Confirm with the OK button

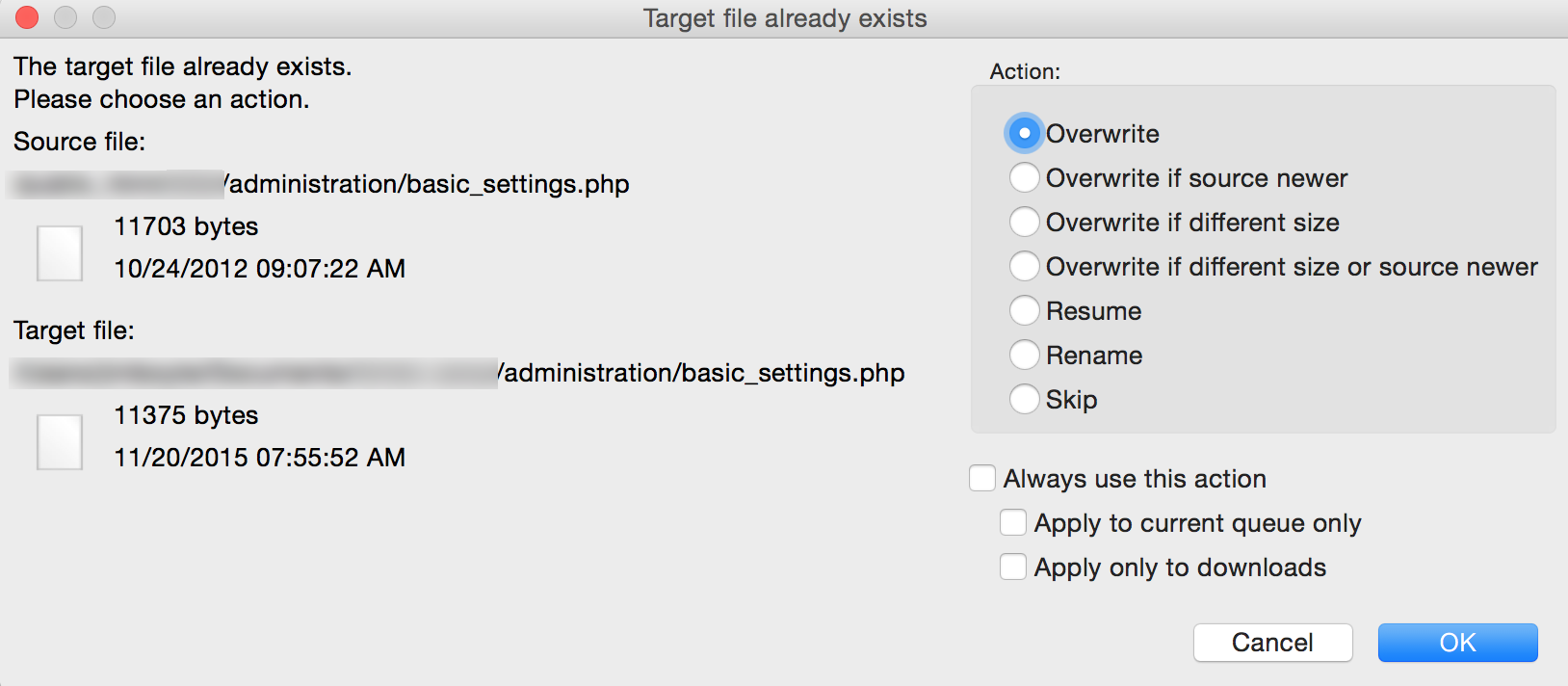(1457, 643)
